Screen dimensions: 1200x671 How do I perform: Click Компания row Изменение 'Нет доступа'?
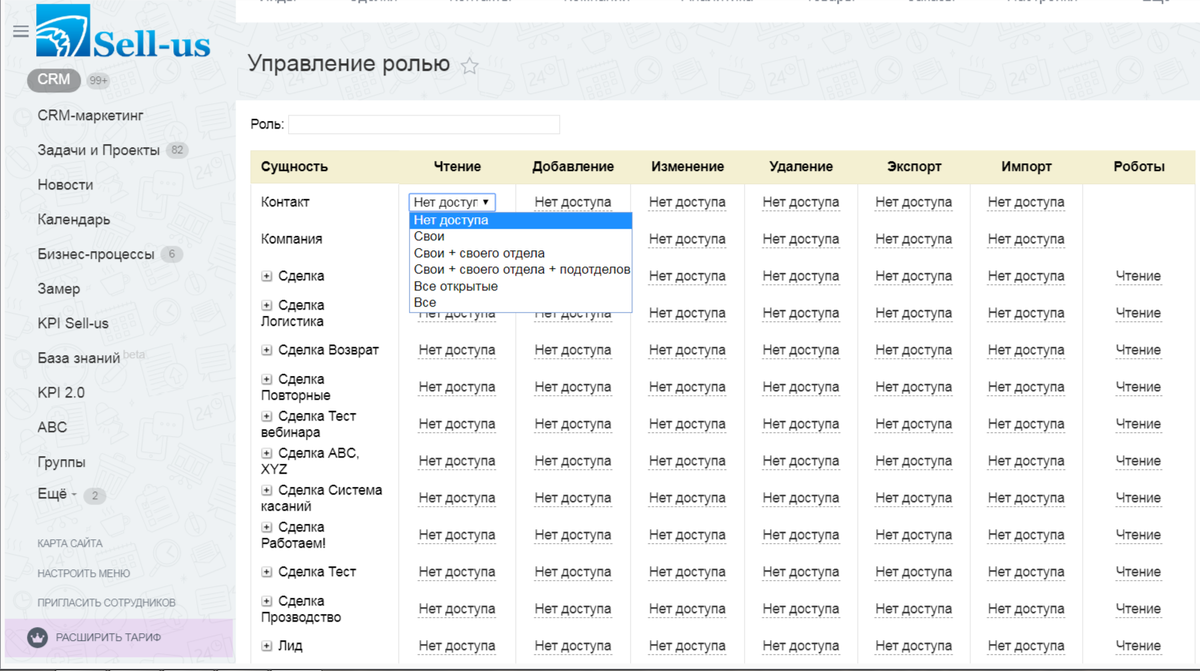click(x=687, y=239)
